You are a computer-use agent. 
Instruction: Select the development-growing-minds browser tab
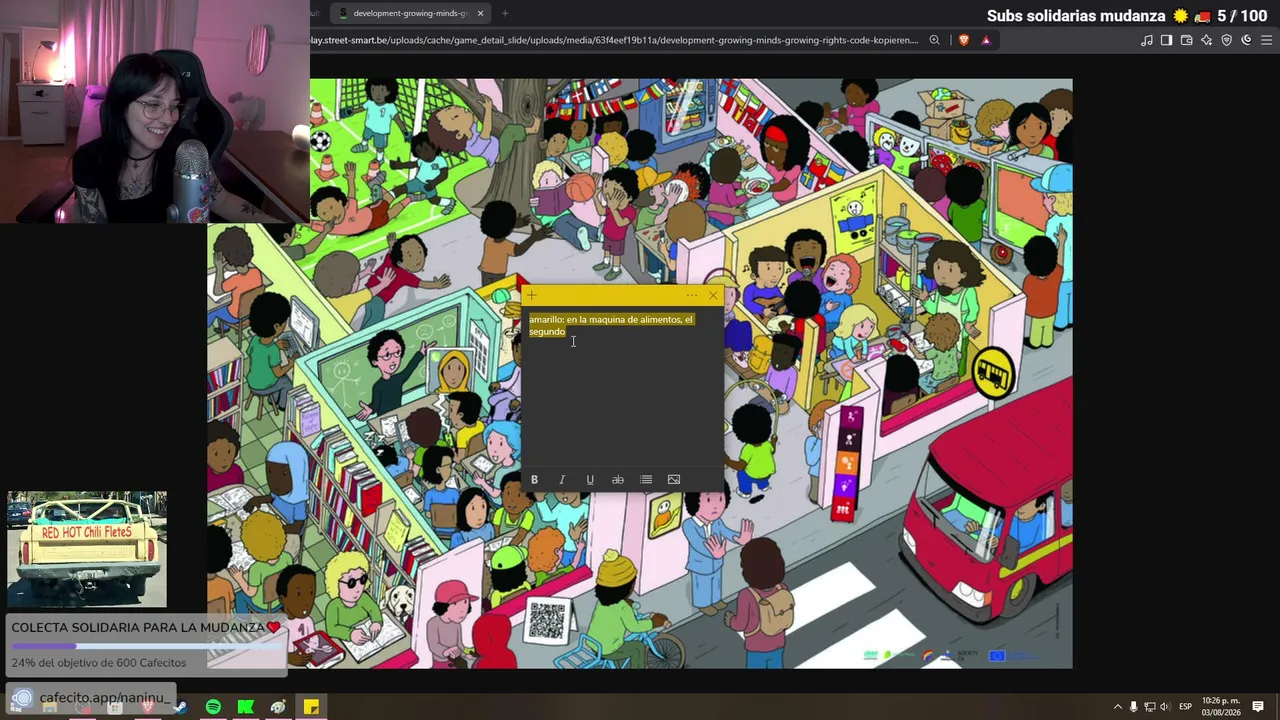(x=410, y=13)
